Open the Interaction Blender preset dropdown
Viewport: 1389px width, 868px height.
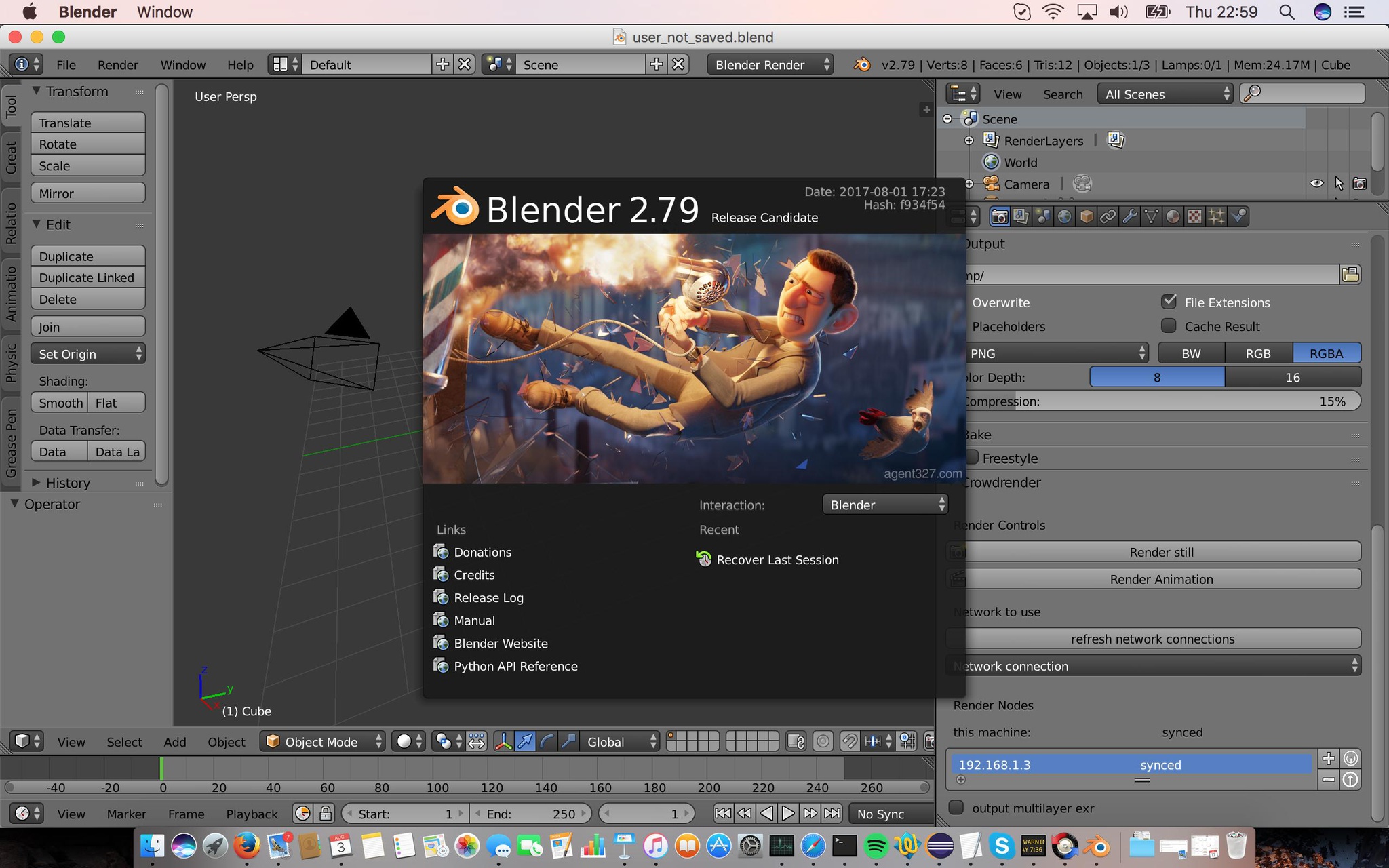(x=884, y=505)
